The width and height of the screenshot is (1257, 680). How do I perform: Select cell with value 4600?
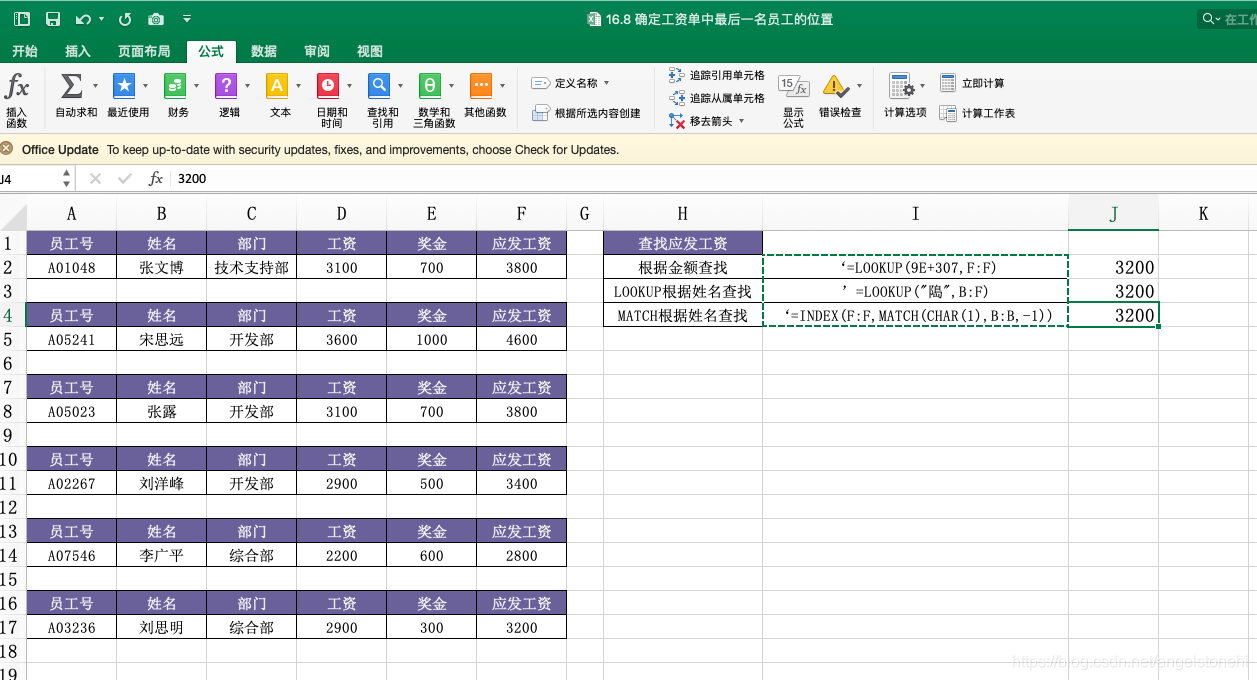[x=521, y=339]
